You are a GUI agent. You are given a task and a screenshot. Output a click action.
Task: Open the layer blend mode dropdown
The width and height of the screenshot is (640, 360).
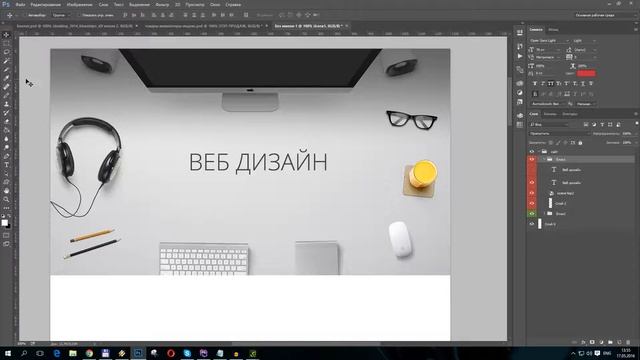tap(559, 133)
